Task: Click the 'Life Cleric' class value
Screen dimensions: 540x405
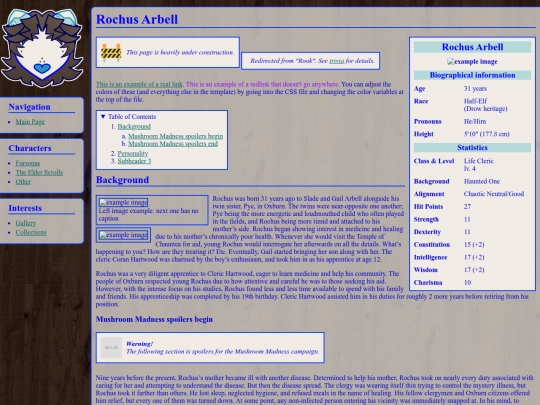Action: click(478, 161)
